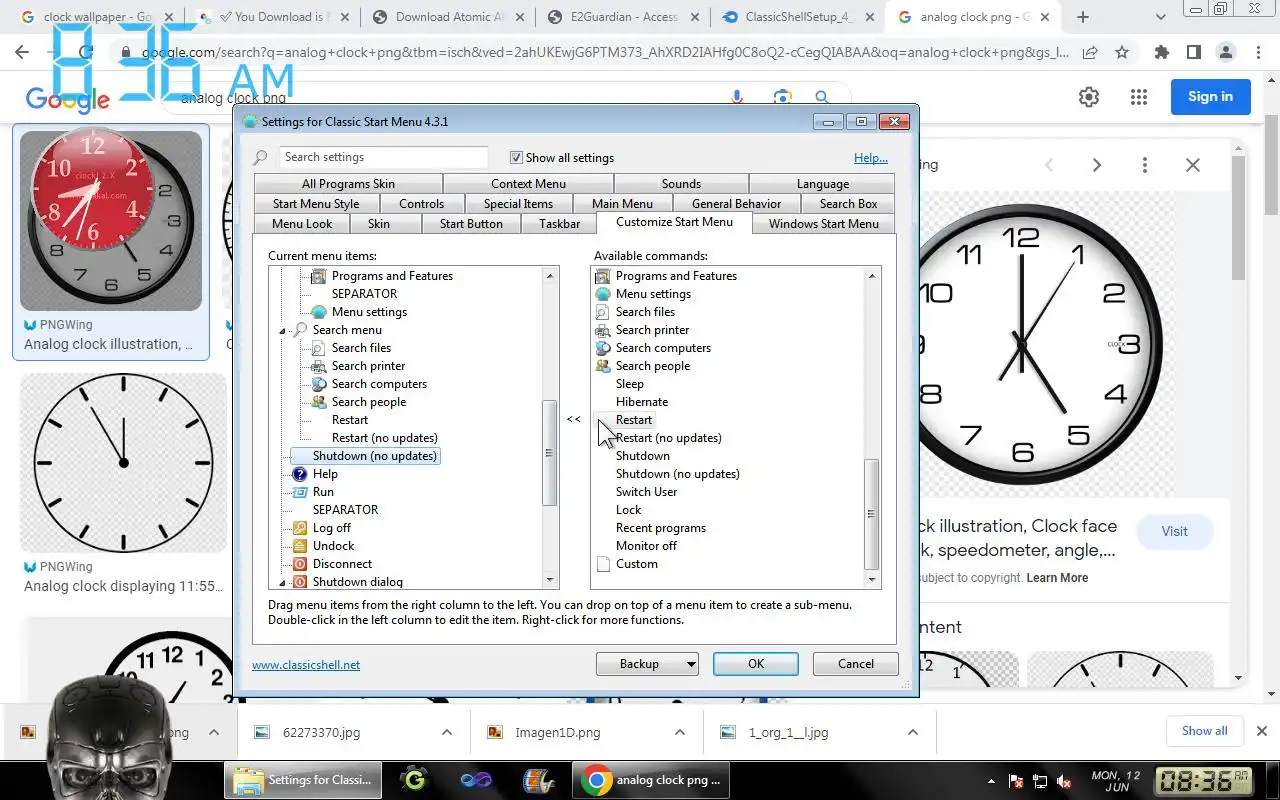Close the Google image preview panel

(1193, 165)
